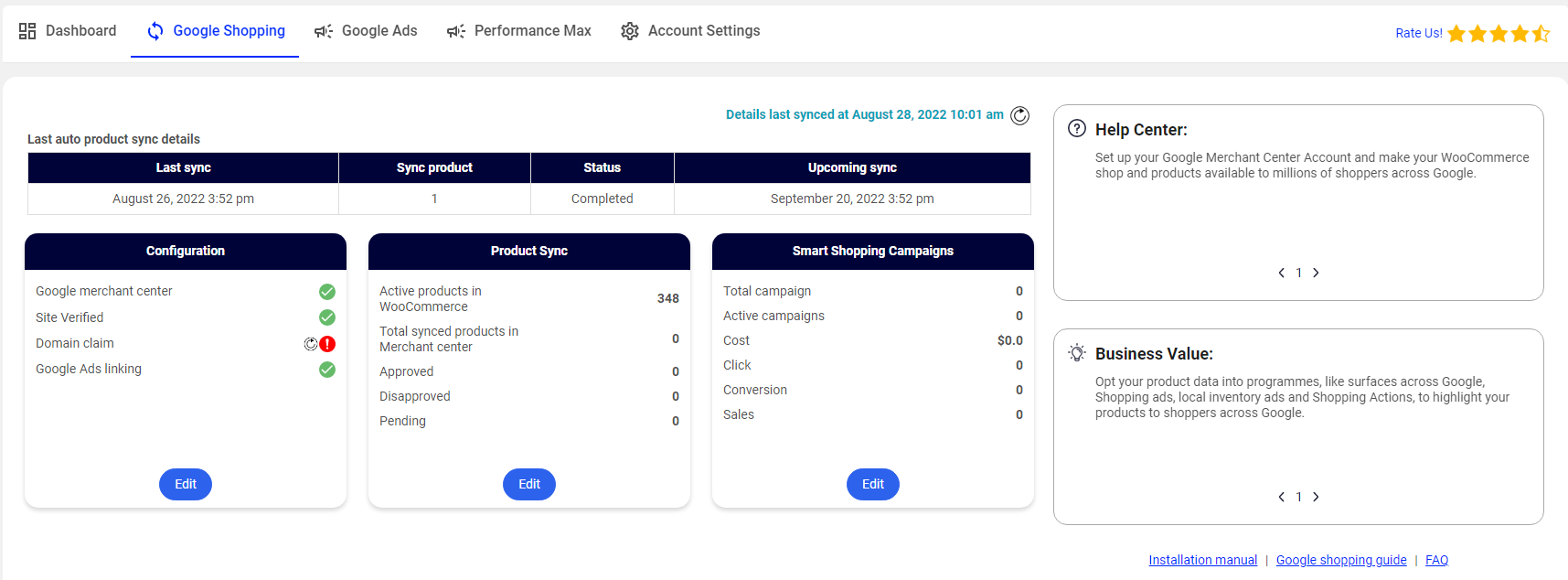Click the 'Upcoming sync' column header
Screen dimensions: 1568x580
(x=852, y=167)
